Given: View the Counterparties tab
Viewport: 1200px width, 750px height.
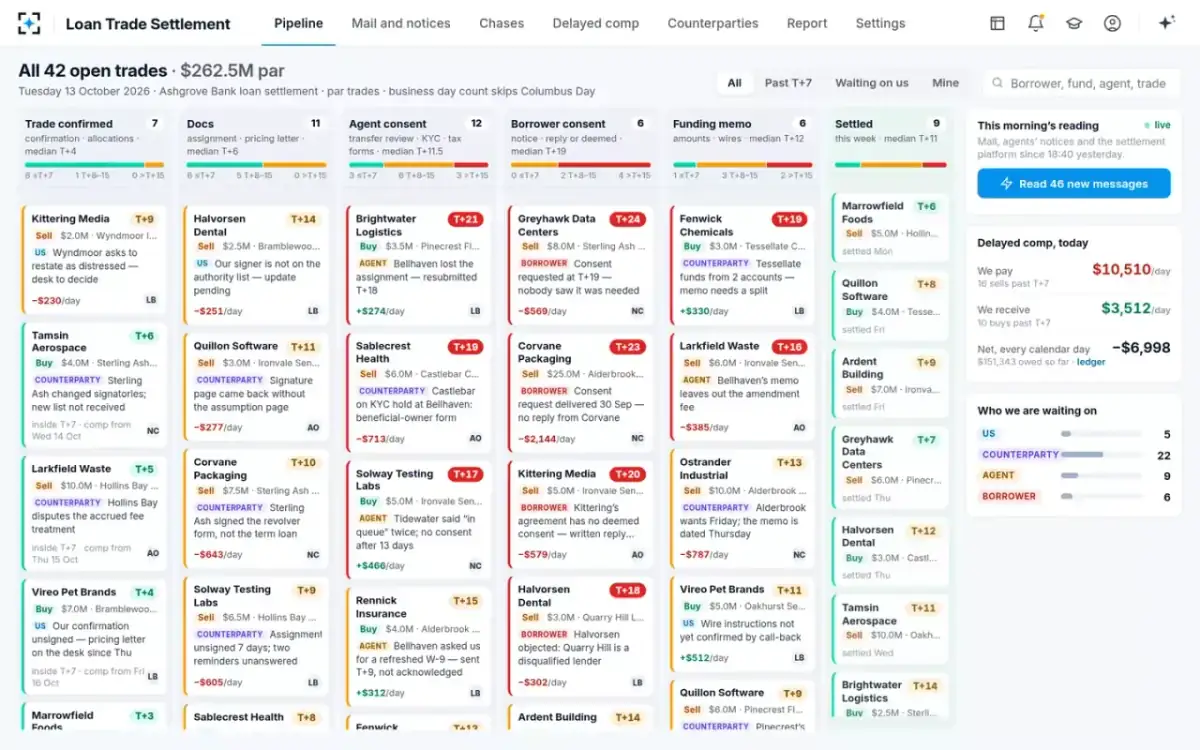Looking at the screenshot, I should coord(713,23).
